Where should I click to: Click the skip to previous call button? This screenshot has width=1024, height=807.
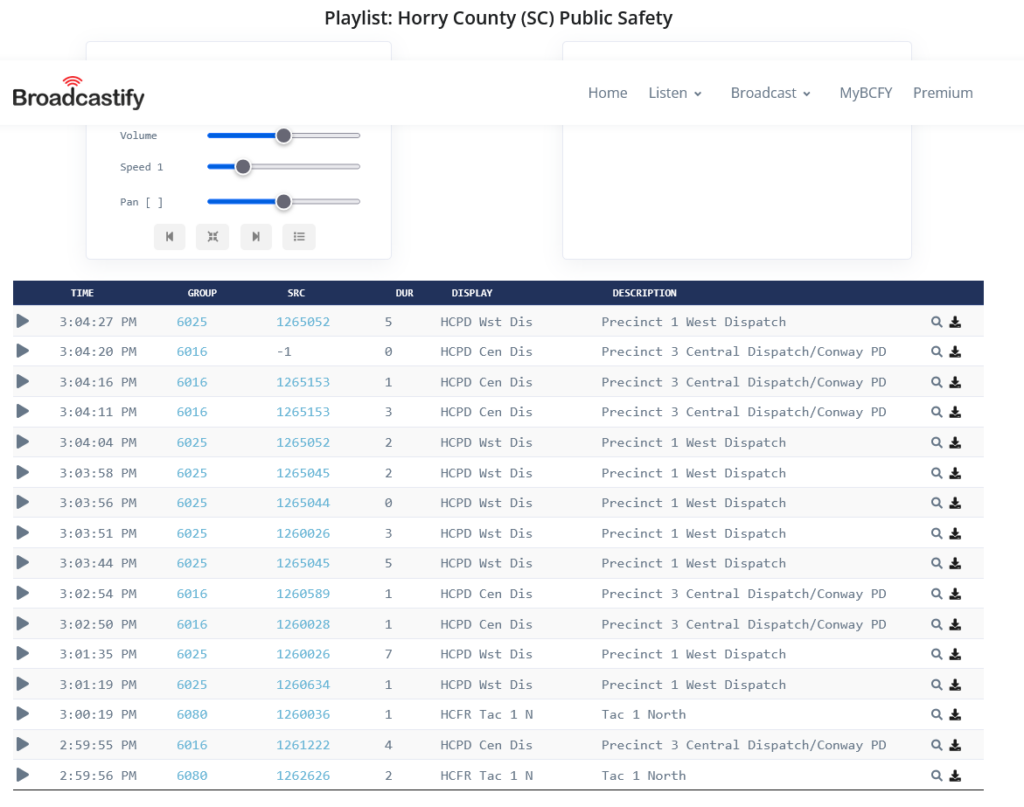[169, 237]
